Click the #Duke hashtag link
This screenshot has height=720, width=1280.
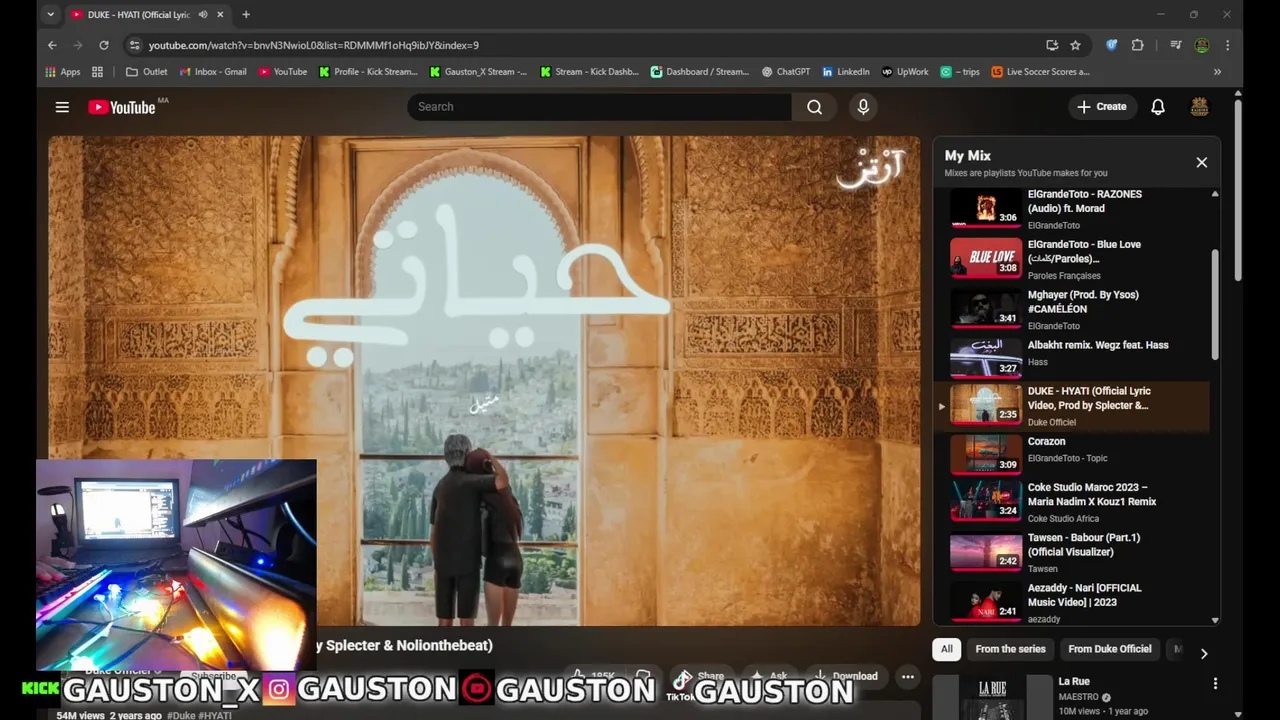pos(181,715)
